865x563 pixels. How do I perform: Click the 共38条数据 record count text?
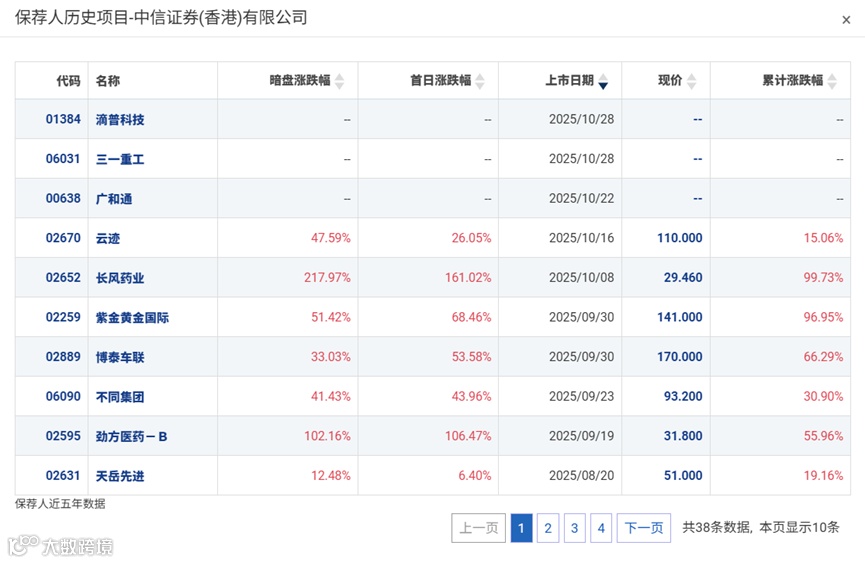(x=717, y=528)
